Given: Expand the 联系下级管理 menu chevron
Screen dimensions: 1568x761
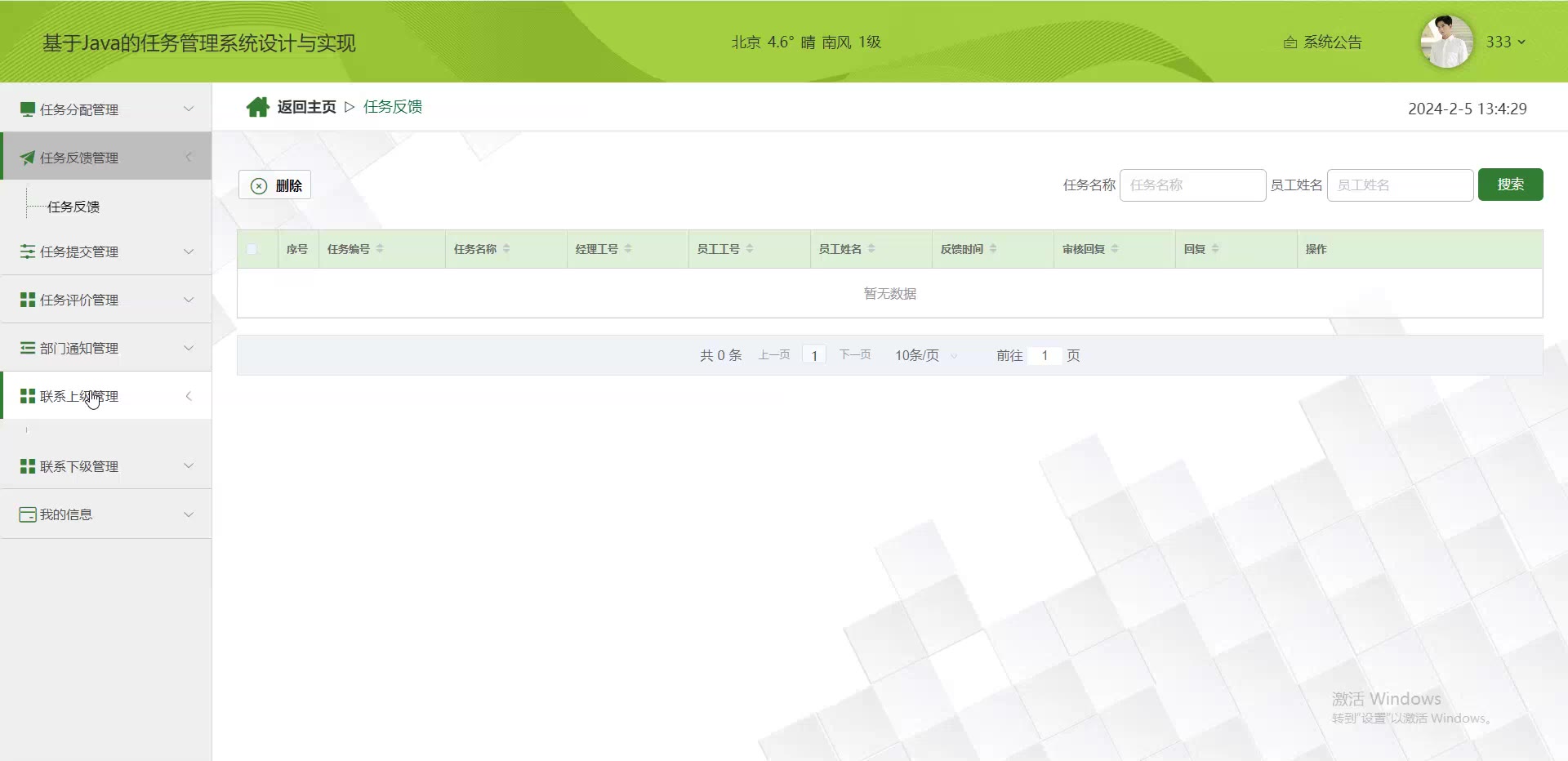Looking at the screenshot, I should click(x=189, y=466).
